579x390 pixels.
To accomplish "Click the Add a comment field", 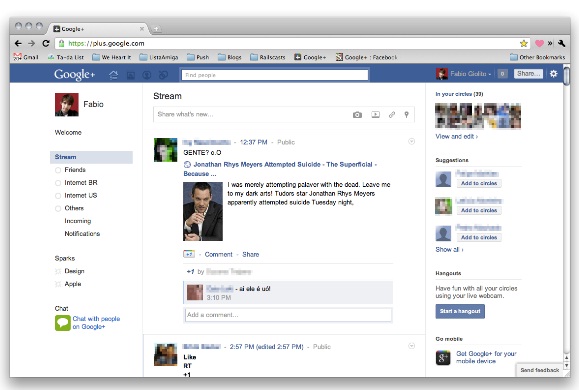I will [x=288, y=315].
